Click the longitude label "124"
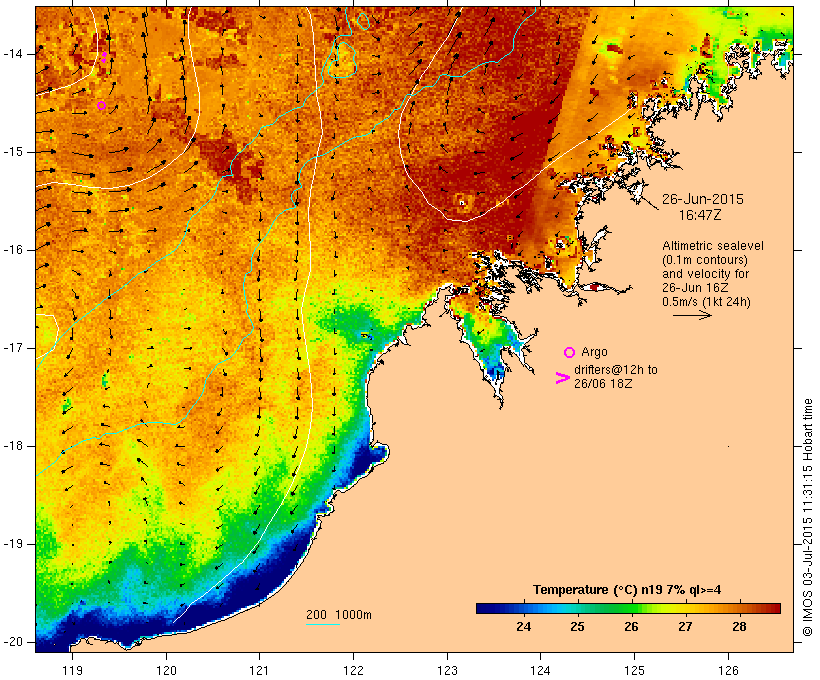Viewport: 820px width, 680px height. 540,671
